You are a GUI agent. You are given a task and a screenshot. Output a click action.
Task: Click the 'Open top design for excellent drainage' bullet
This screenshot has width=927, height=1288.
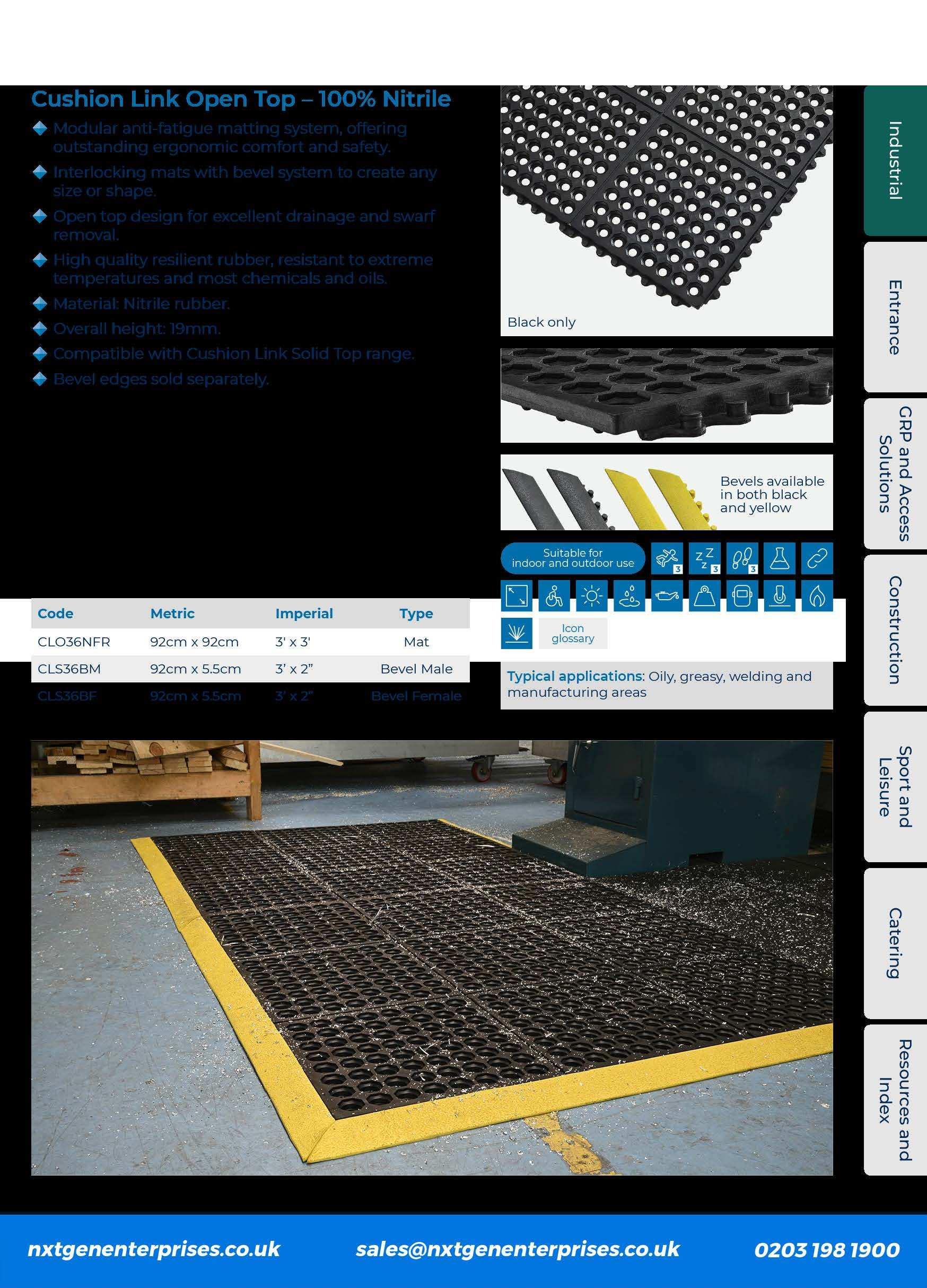coord(244,225)
